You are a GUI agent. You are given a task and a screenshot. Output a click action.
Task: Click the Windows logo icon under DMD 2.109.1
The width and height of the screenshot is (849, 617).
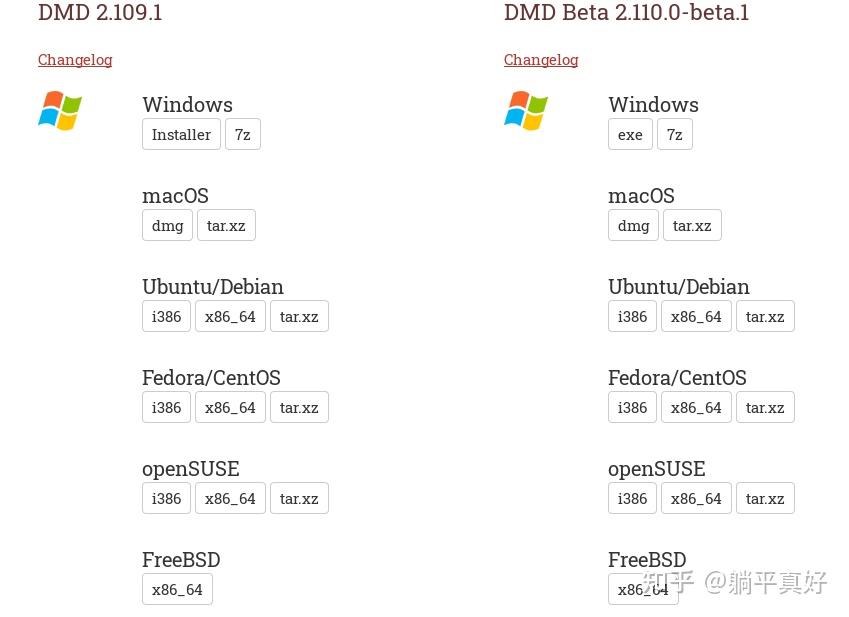(59, 111)
